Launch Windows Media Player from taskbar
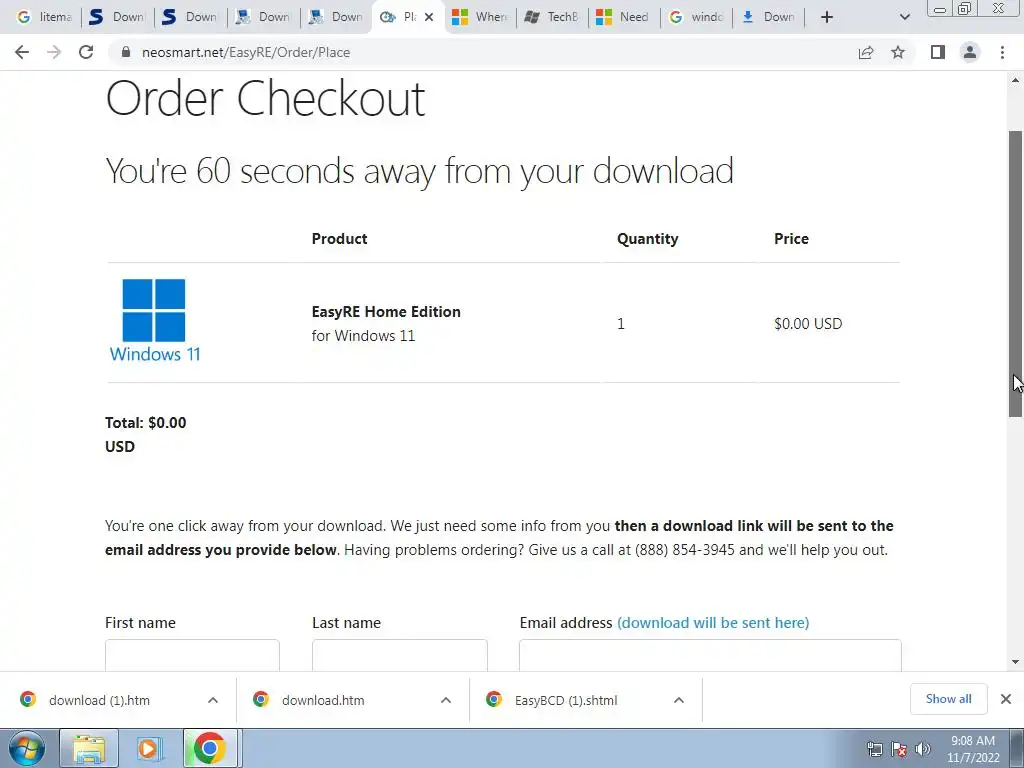1024x768 pixels. coord(149,748)
